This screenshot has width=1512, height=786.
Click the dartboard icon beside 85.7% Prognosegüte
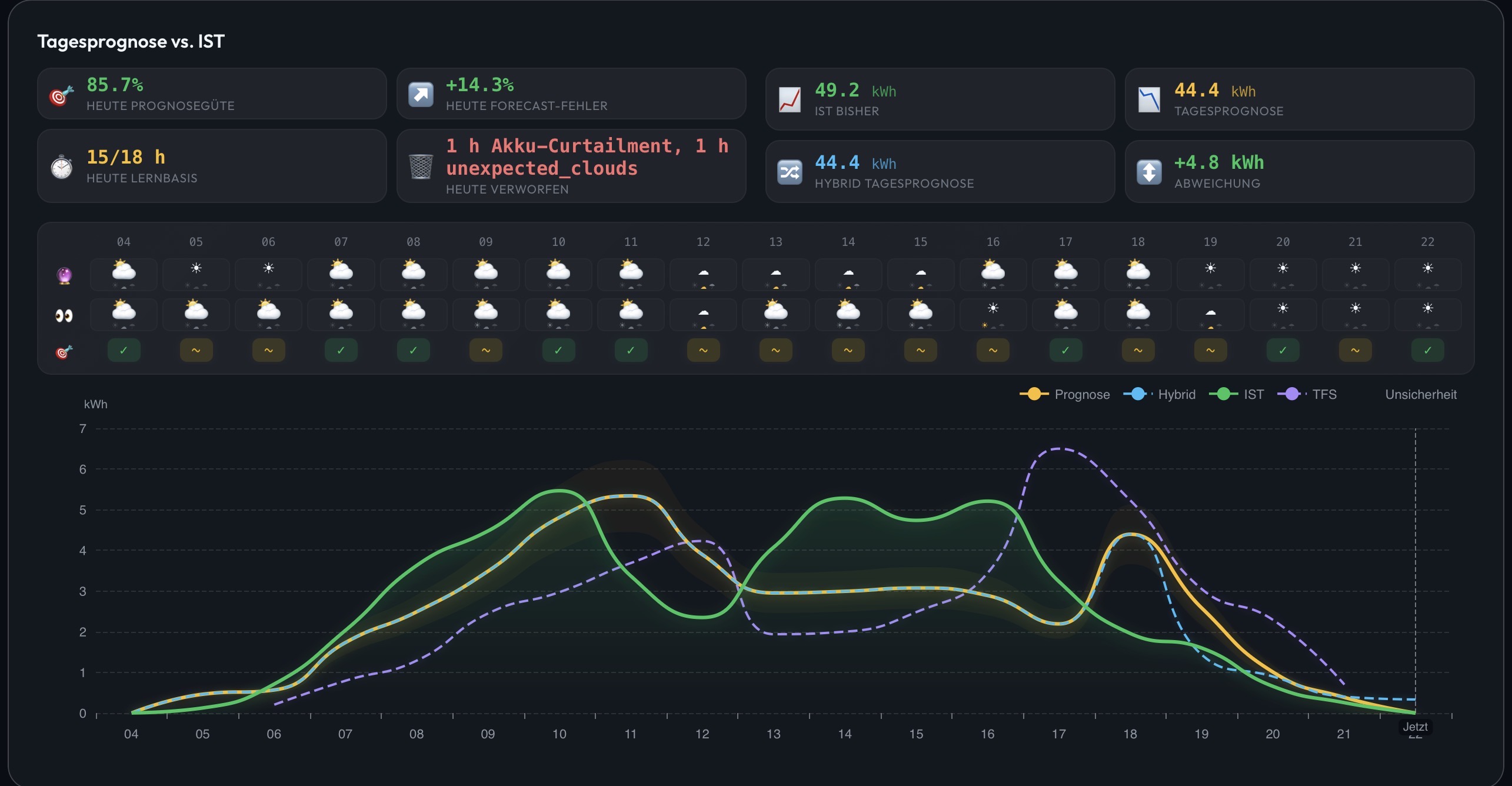[61, 95]
